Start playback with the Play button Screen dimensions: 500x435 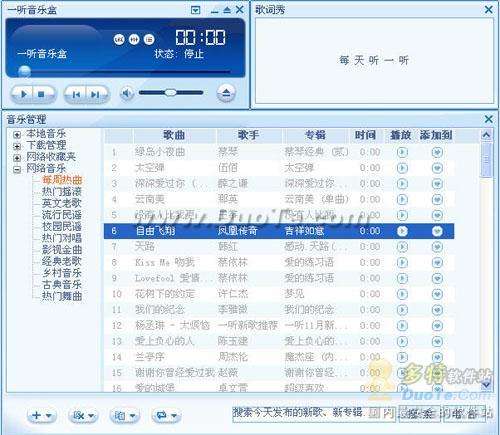(24, 94)
